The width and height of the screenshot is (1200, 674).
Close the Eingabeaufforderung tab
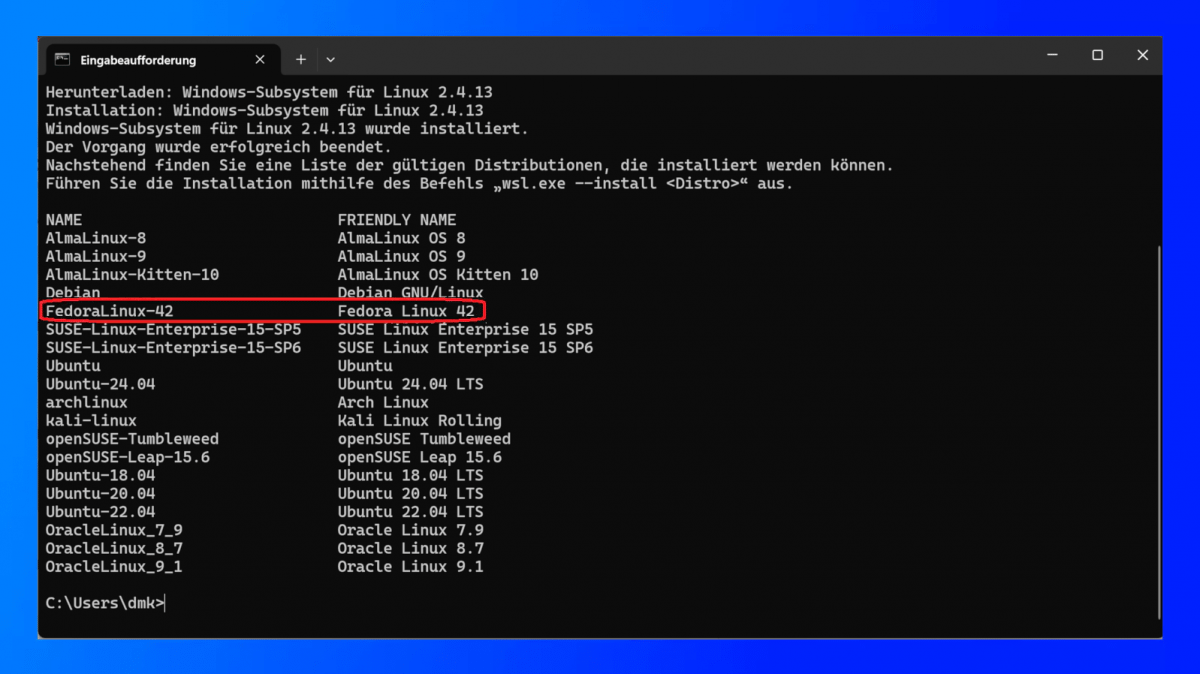click(x=260, y=60)
